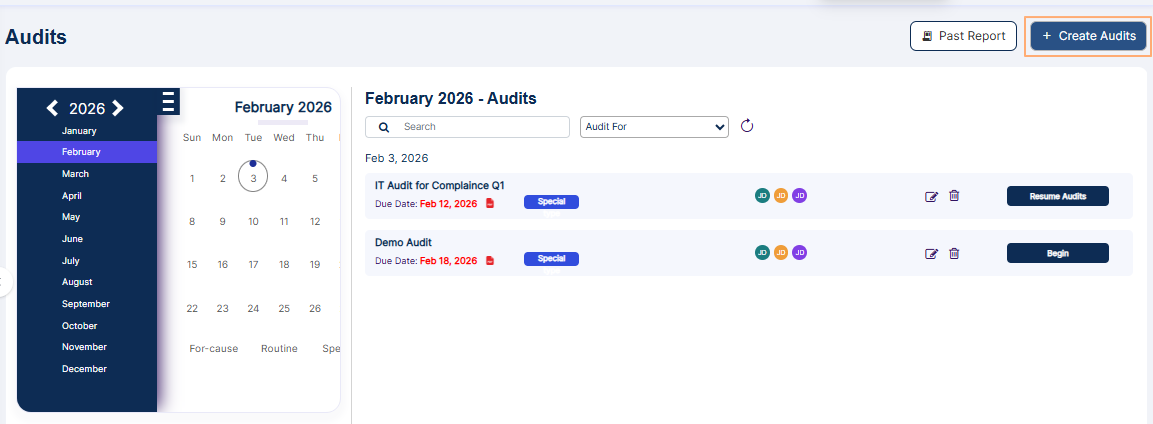The width and height of the screenshot is (1153, 424).
Task: Click Special tag on IT Audit row
Action: pos(551,201)
